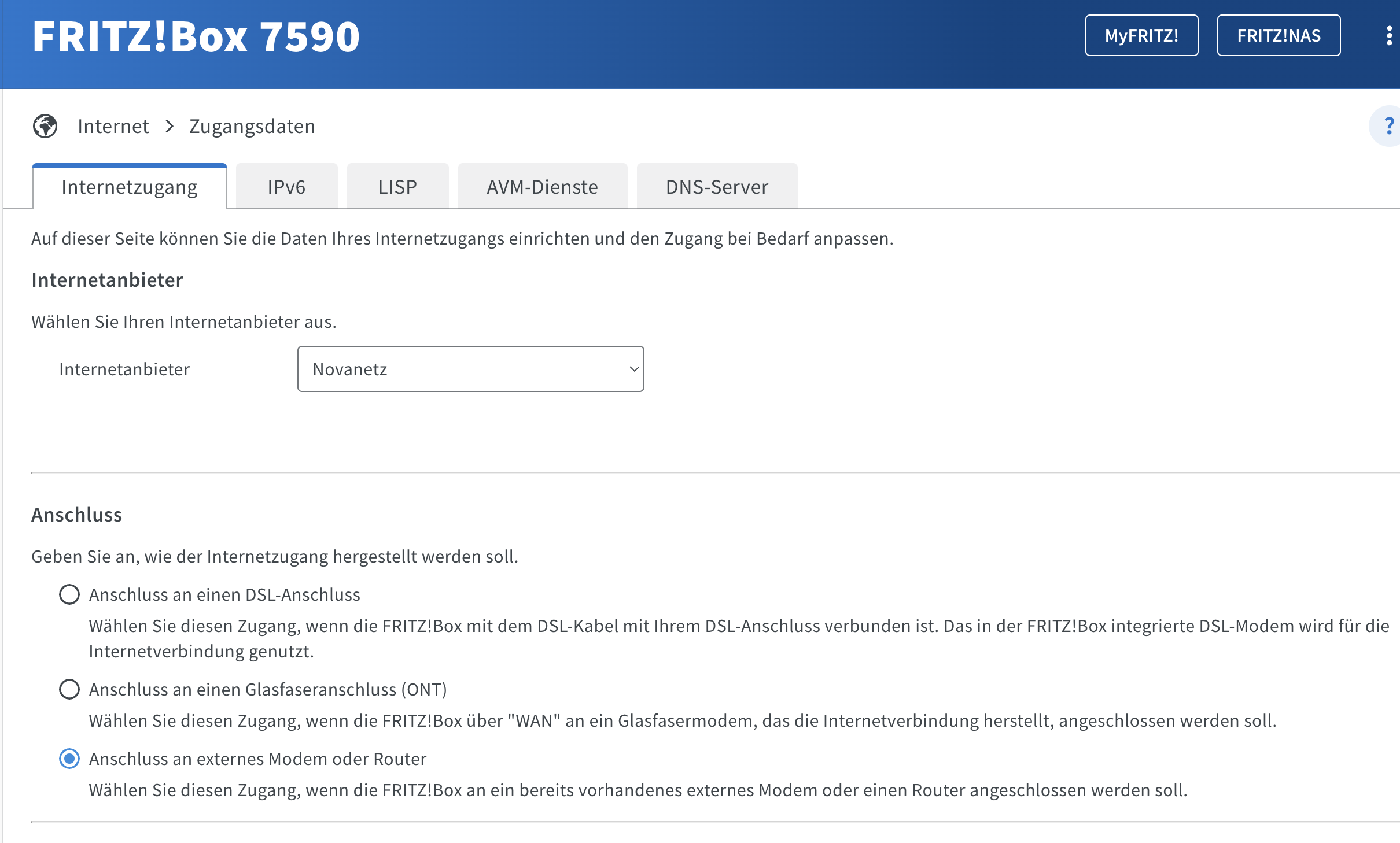Open the help question mark icon
This screenshot has width=1400, height=843.
tap(1388, 126)
